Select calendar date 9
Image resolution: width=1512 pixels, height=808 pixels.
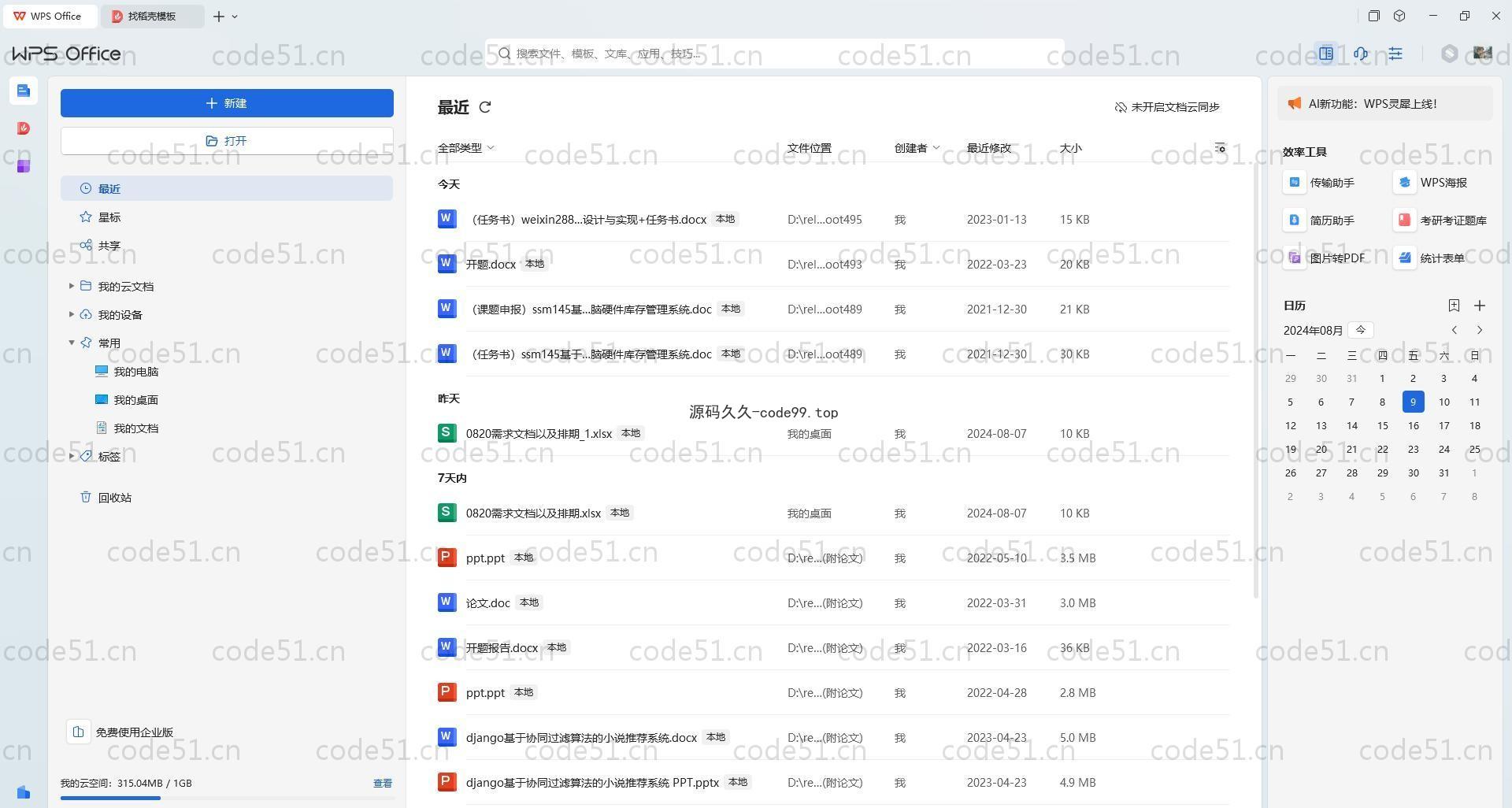1413,402
